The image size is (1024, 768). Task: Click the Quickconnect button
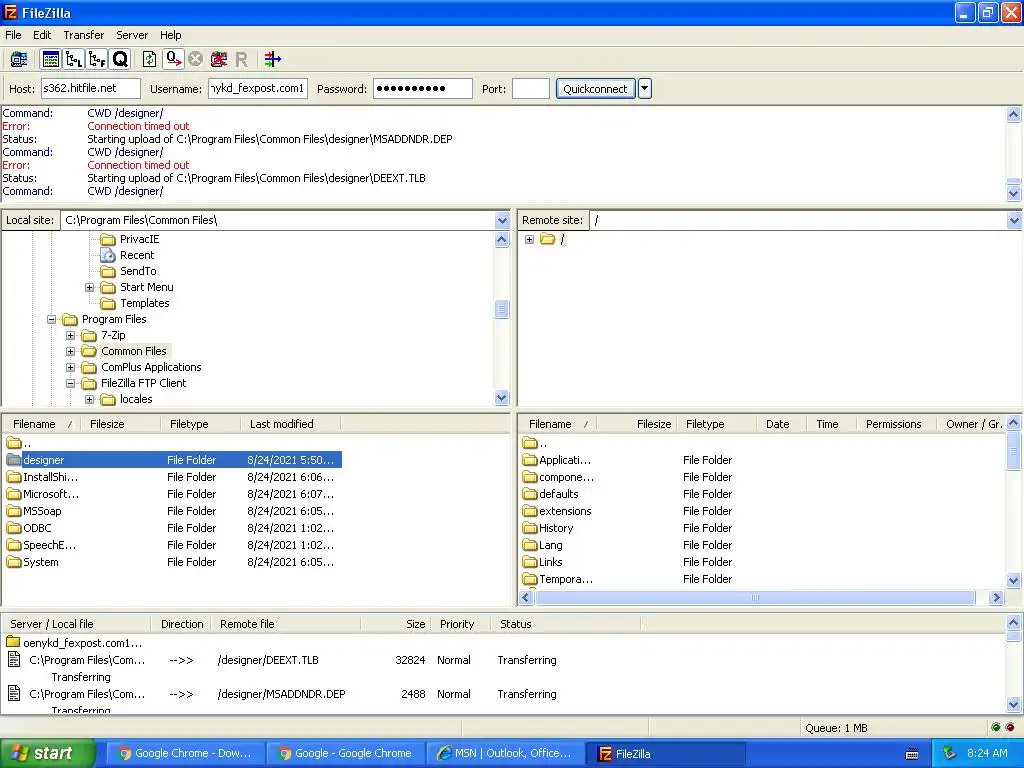(x=595, y=89)
